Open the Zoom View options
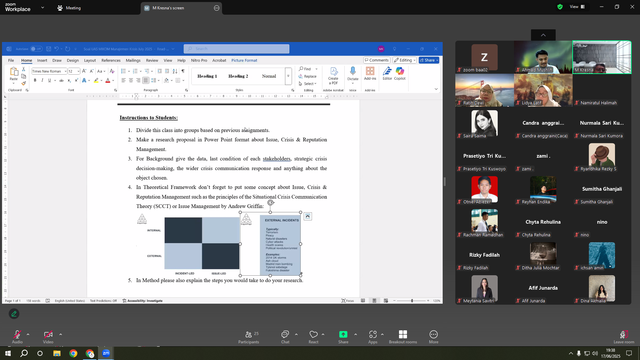Image resolution: width=640 pixels, height=360 pixels. pos(577,7)
